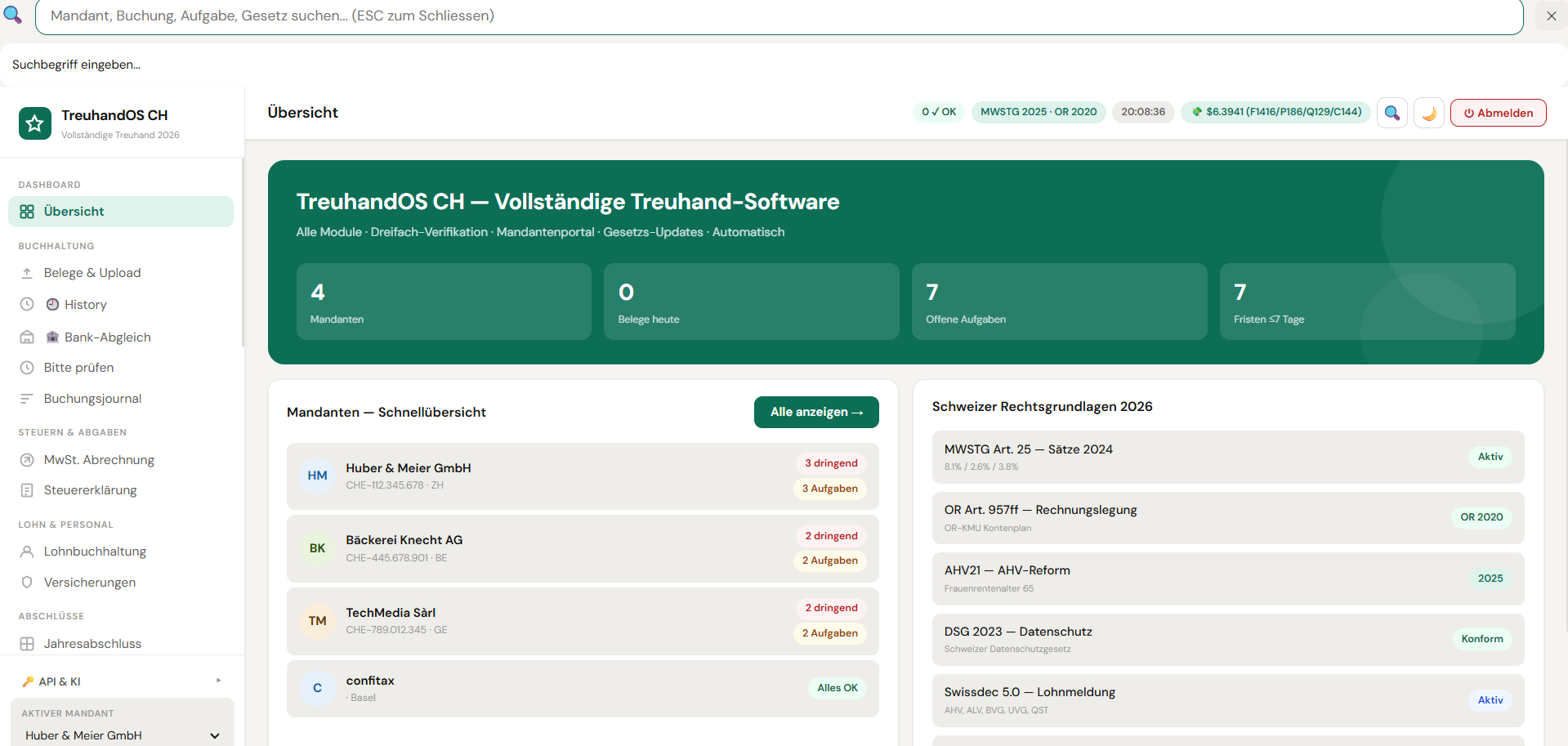Click the person icon beside Lohnbuchhaltung

[27, 552]
